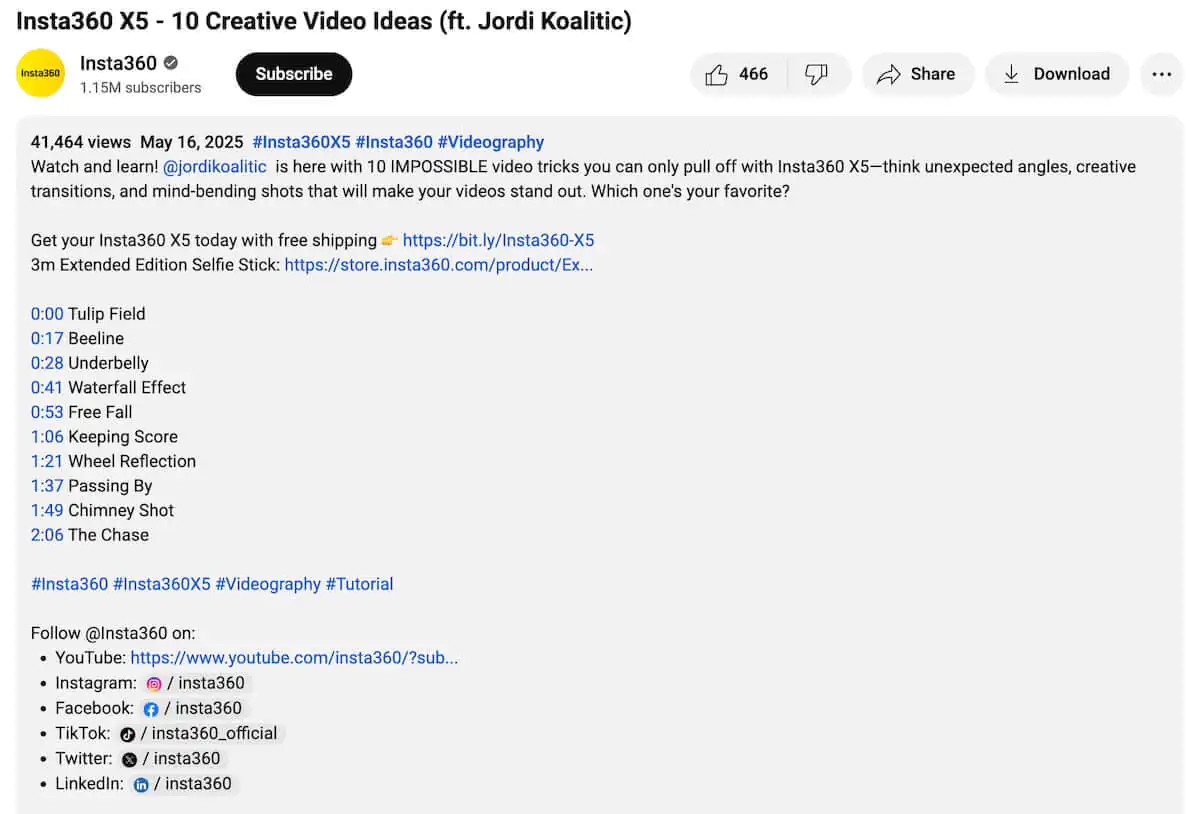Click the thumbs down dislike icon
The height and width of the screenshot is (814, 1200).
coord(818,74)
